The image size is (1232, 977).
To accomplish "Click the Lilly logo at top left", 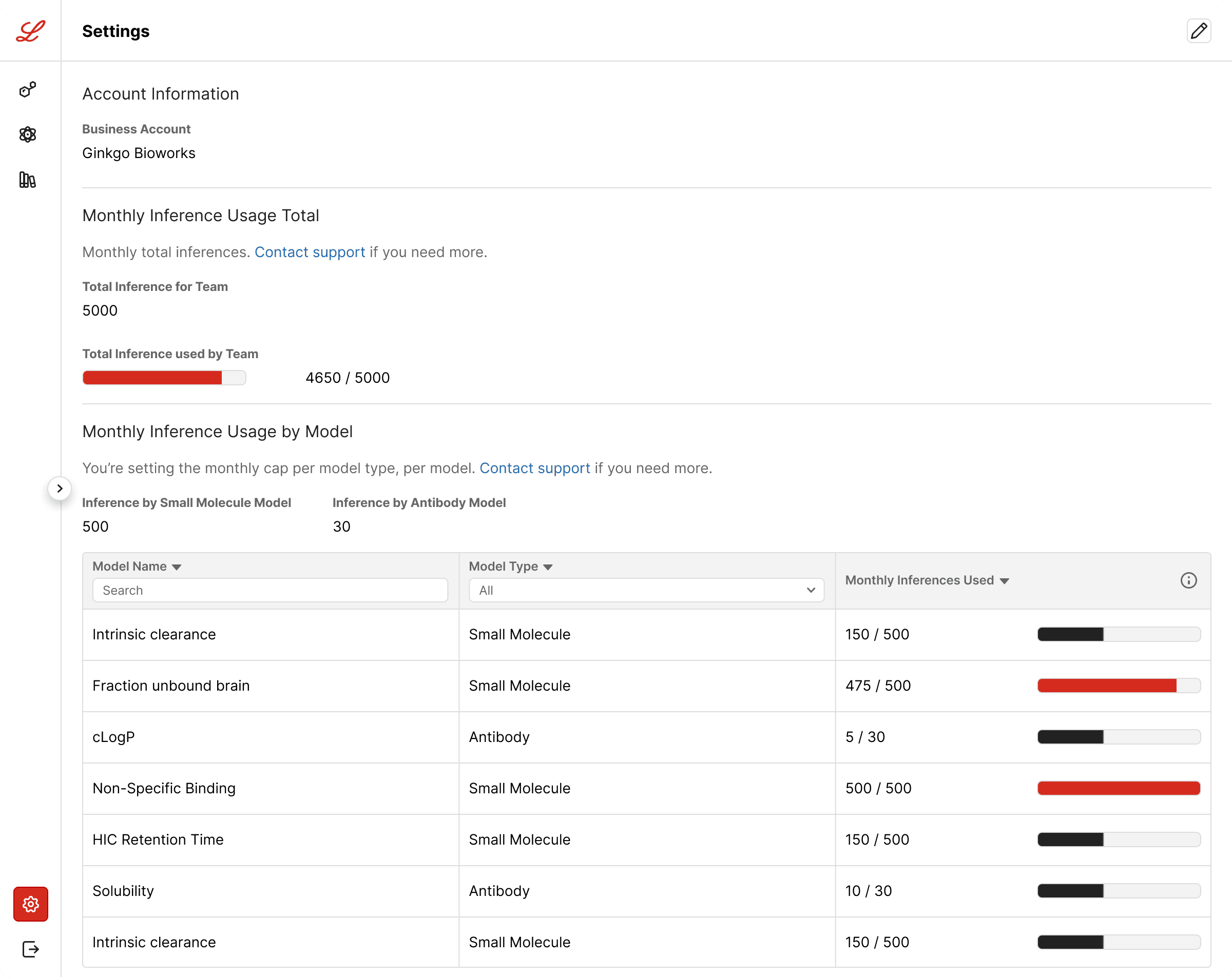I will [31, 31].
